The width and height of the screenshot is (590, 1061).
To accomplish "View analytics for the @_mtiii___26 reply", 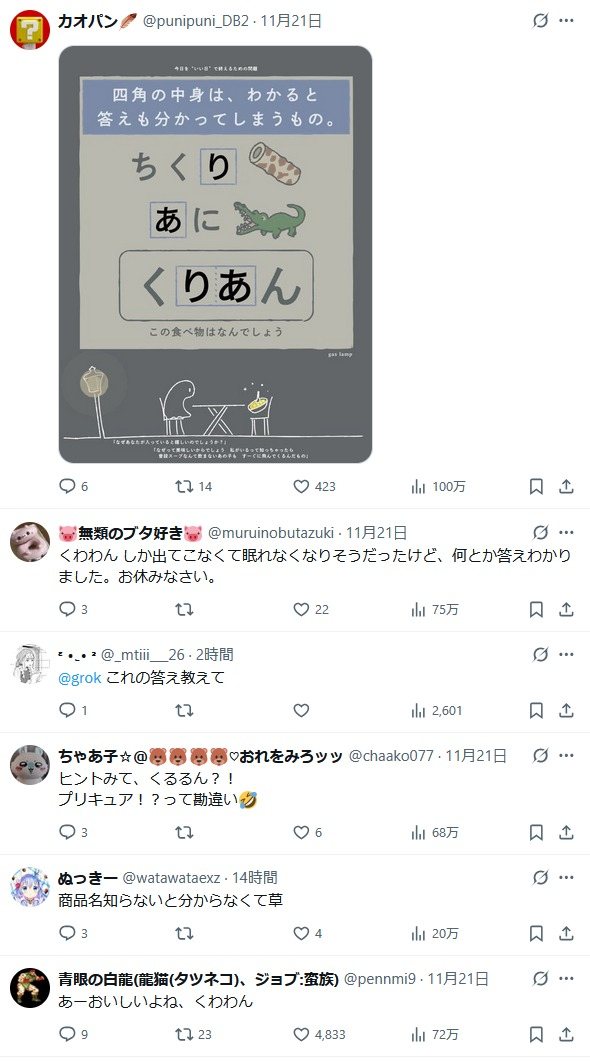I will (437, 710).
